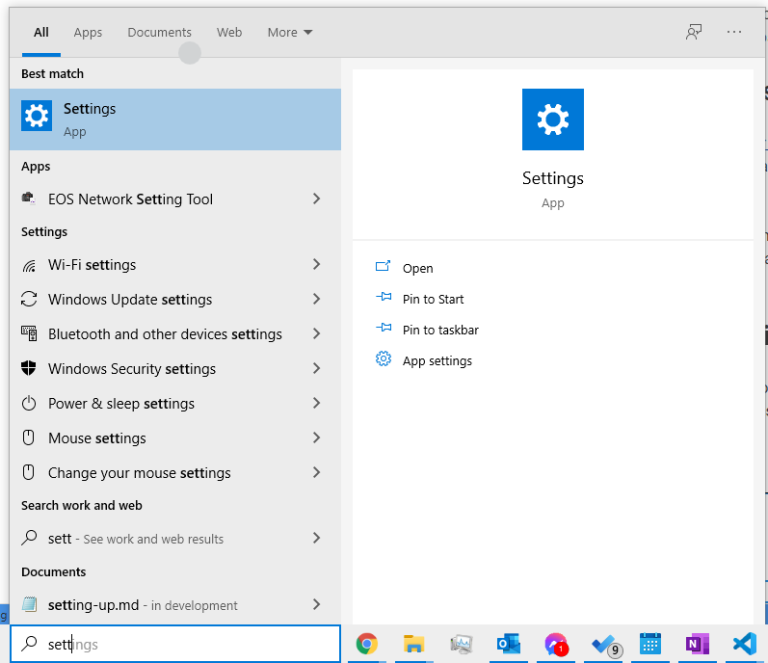
Task: Choose Pin to Start
Action: (433, 299)
